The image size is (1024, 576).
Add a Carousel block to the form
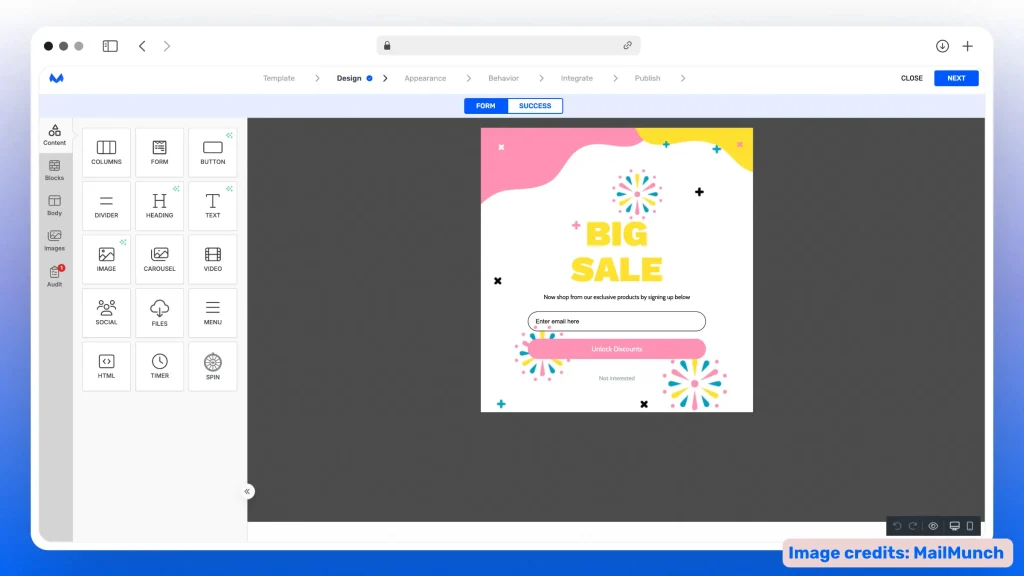tap(159, 258)
